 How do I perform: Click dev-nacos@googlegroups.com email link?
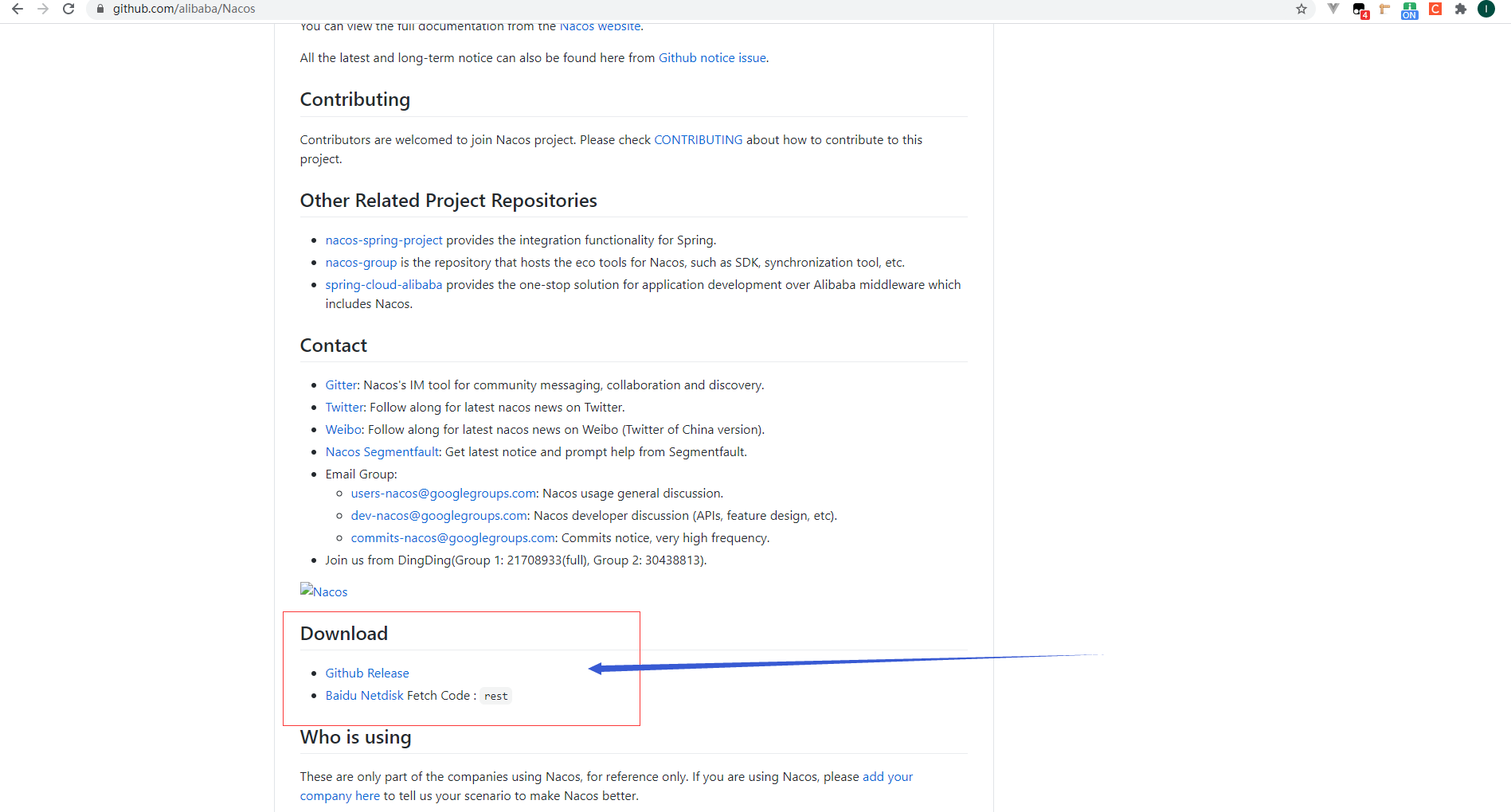point(439,516)
